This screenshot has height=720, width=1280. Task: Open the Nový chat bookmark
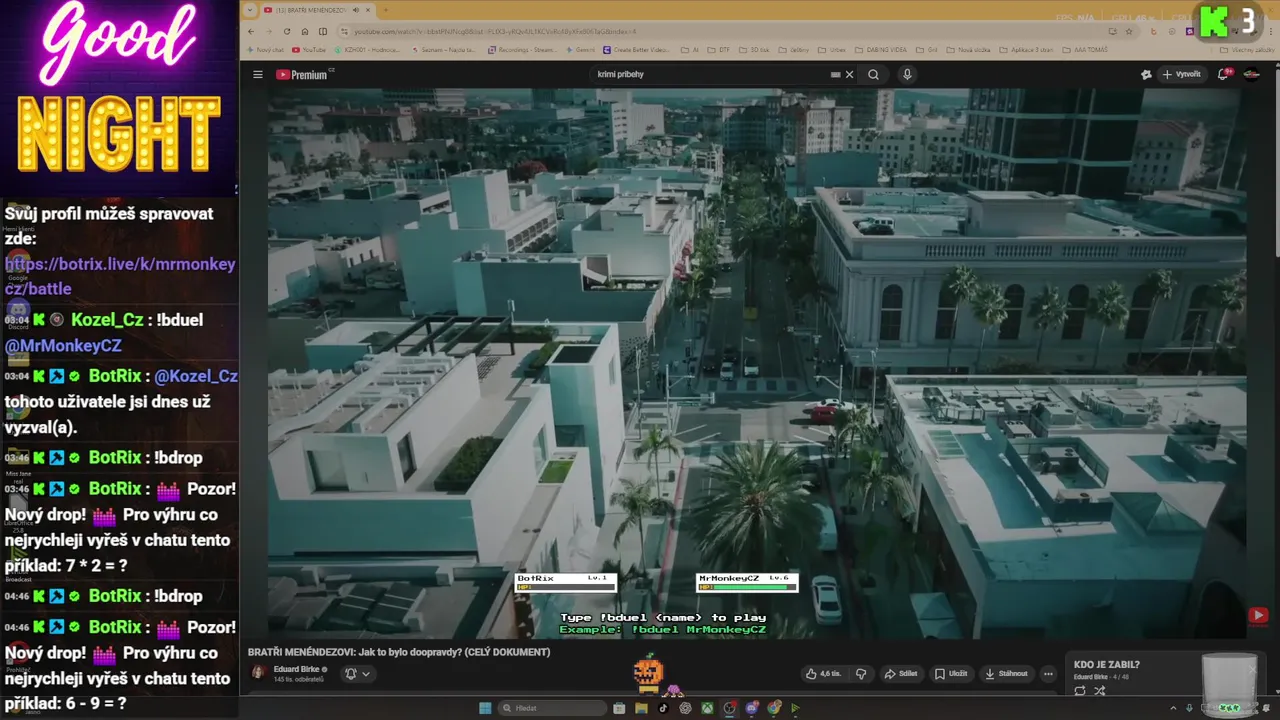pos(265,49)
